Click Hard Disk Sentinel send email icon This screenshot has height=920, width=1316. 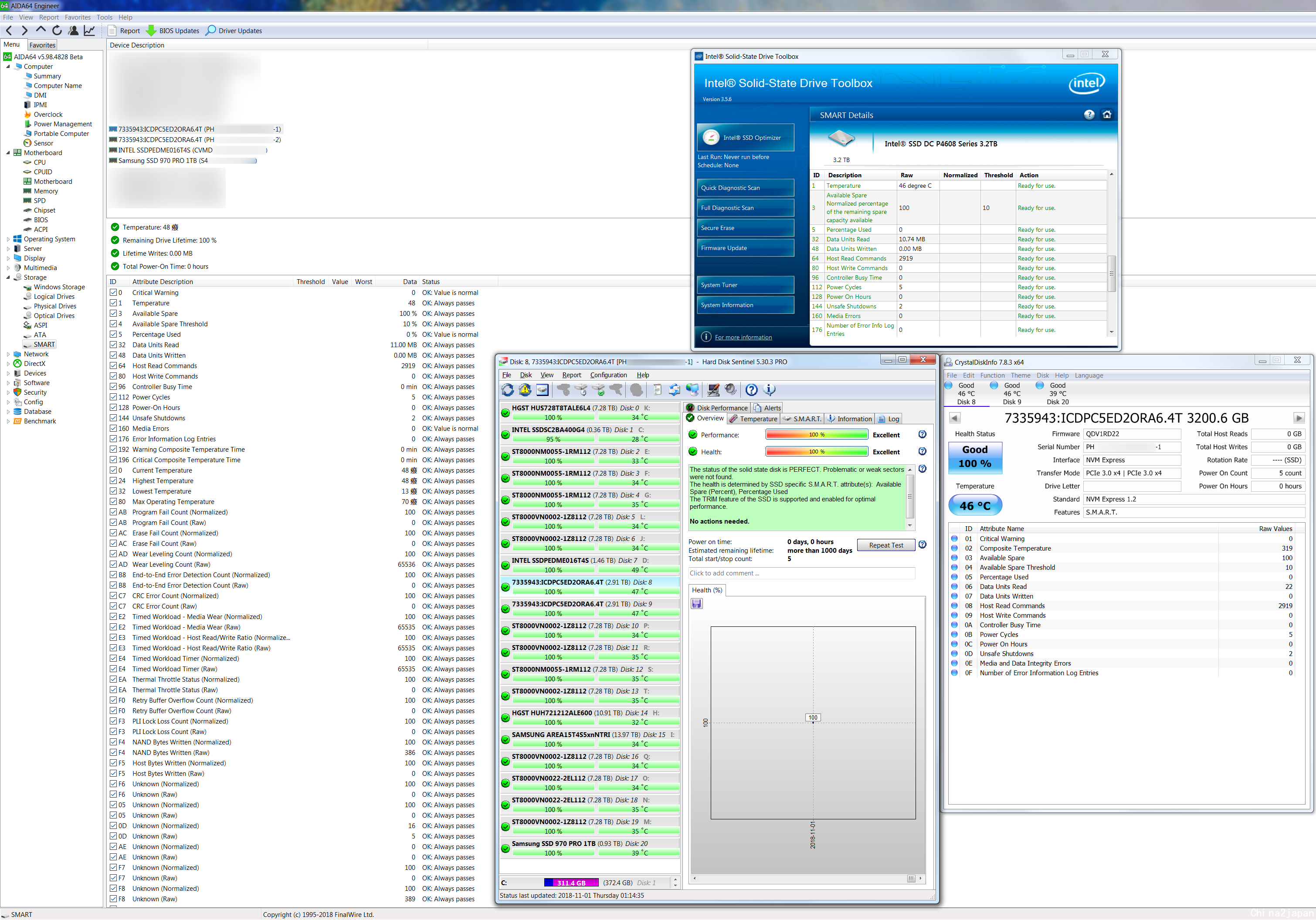click(675, 390)
